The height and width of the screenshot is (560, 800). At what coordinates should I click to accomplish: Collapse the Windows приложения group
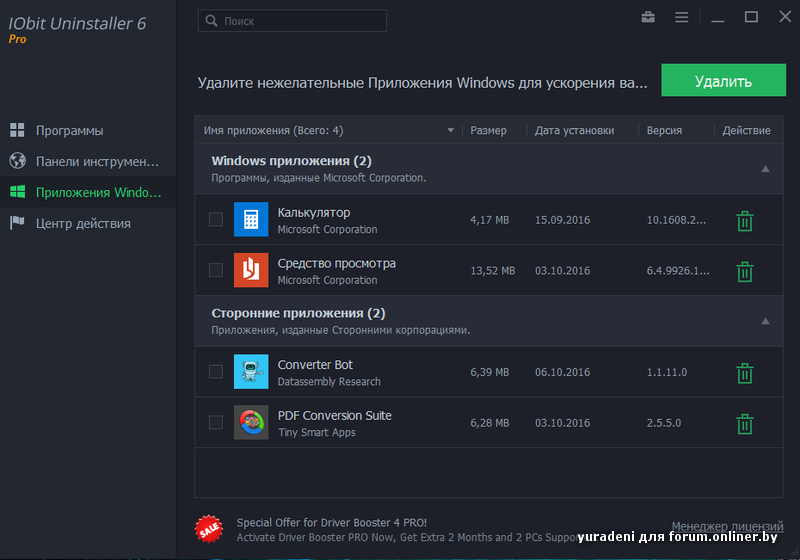click(765, 169)
